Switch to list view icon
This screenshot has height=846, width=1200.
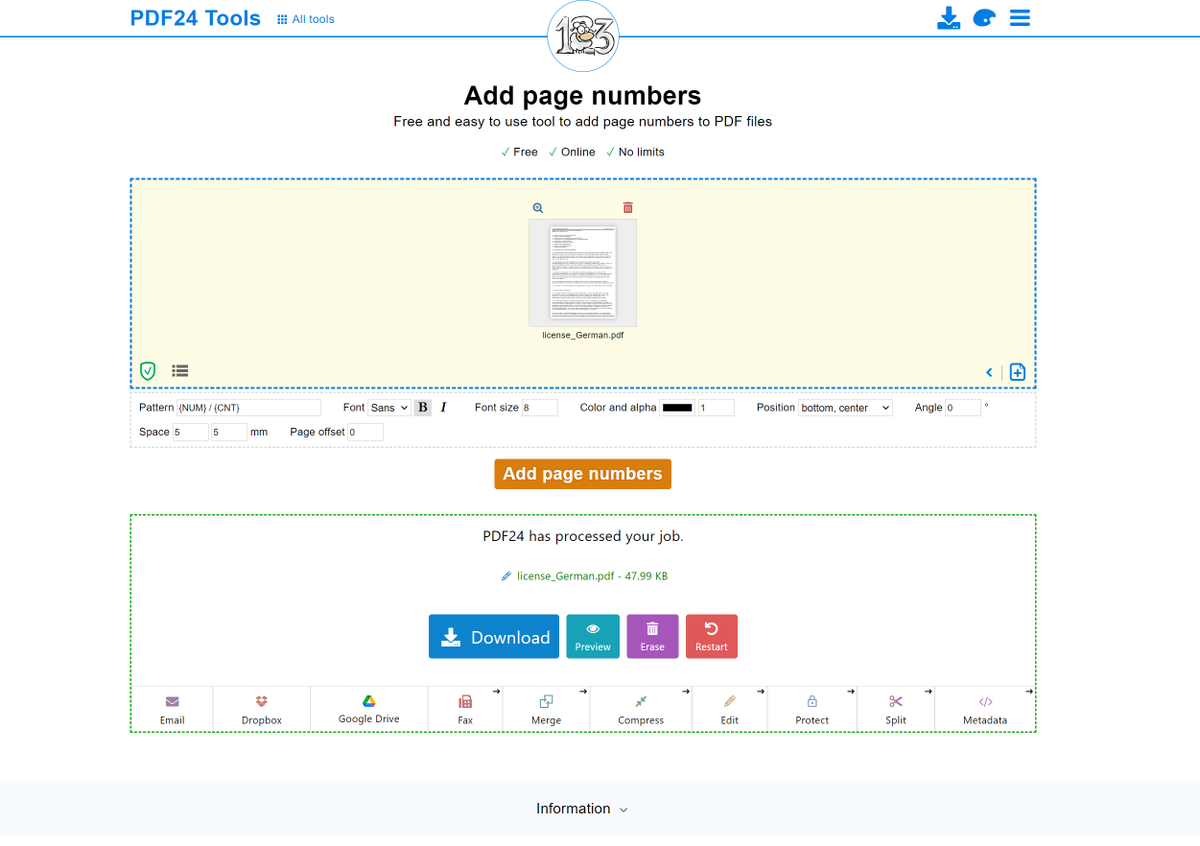(180, 370)
